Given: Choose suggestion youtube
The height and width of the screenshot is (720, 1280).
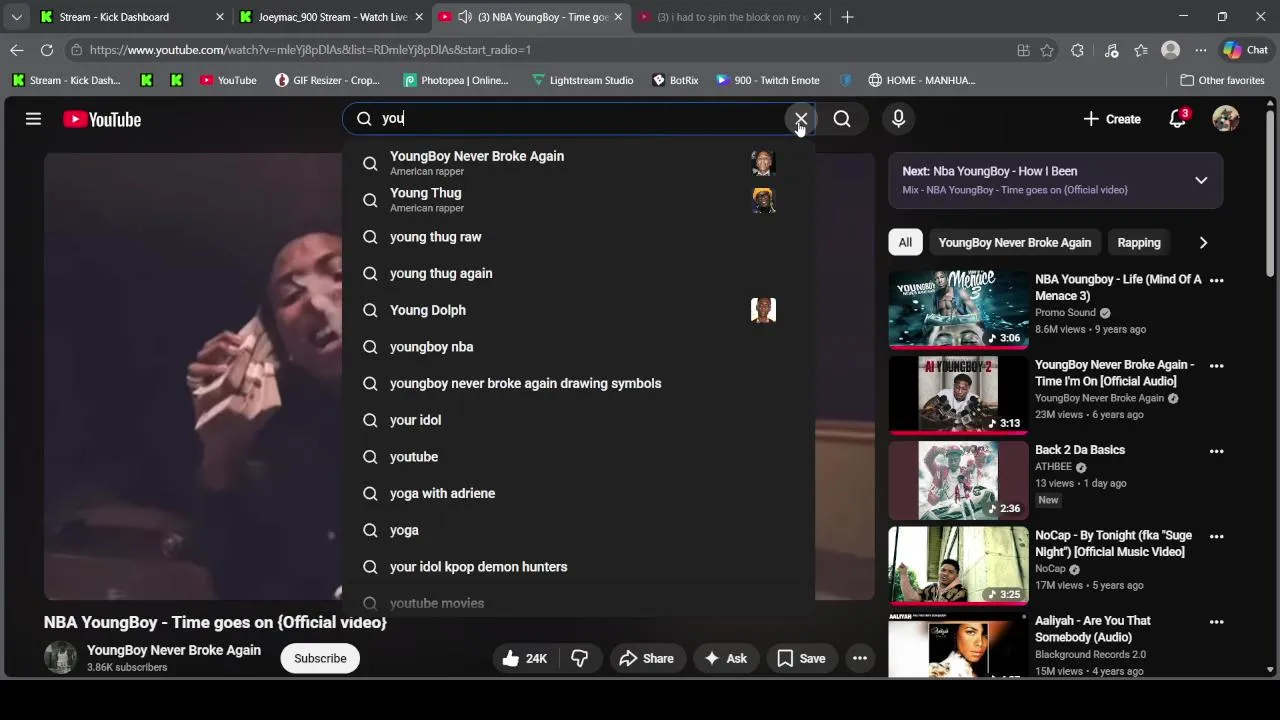Looking at the screenshot, I should (x=578, y=457).
